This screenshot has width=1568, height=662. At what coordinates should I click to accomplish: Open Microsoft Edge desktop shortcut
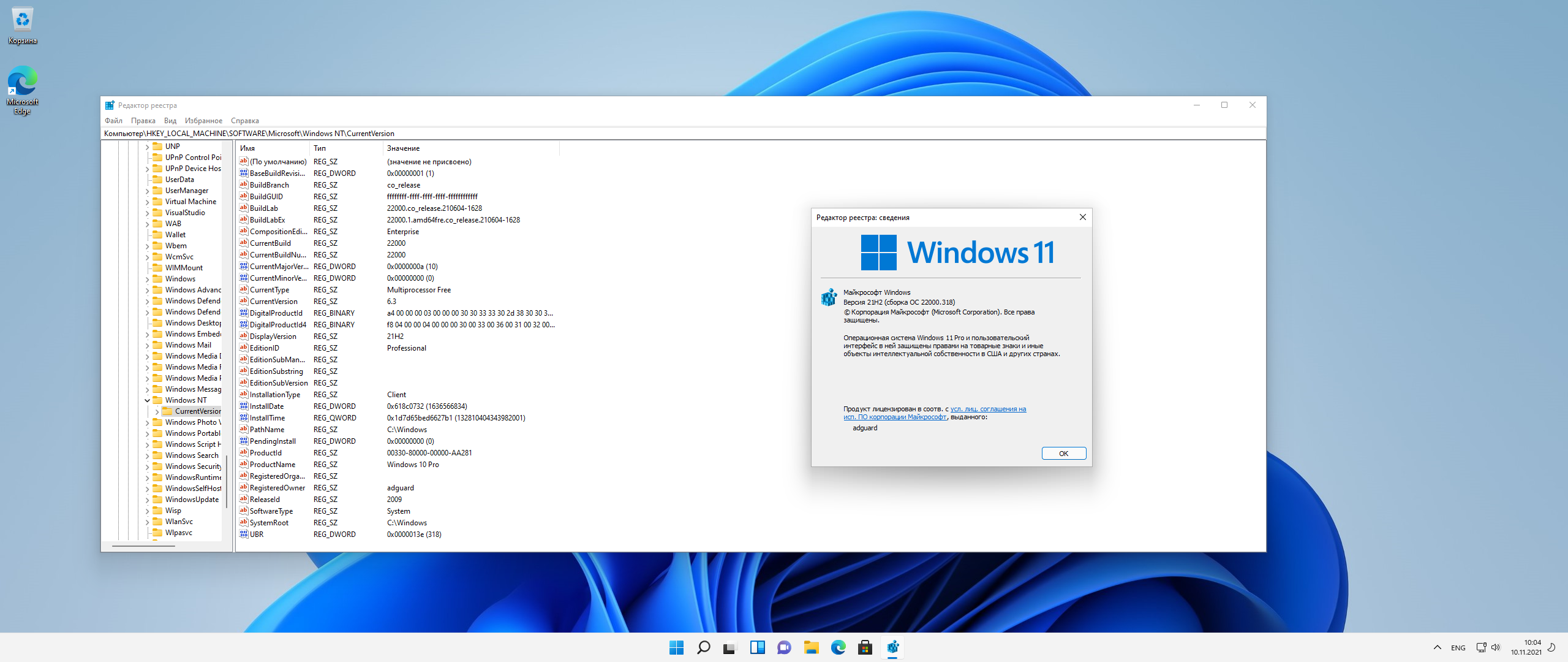[23, 90]
